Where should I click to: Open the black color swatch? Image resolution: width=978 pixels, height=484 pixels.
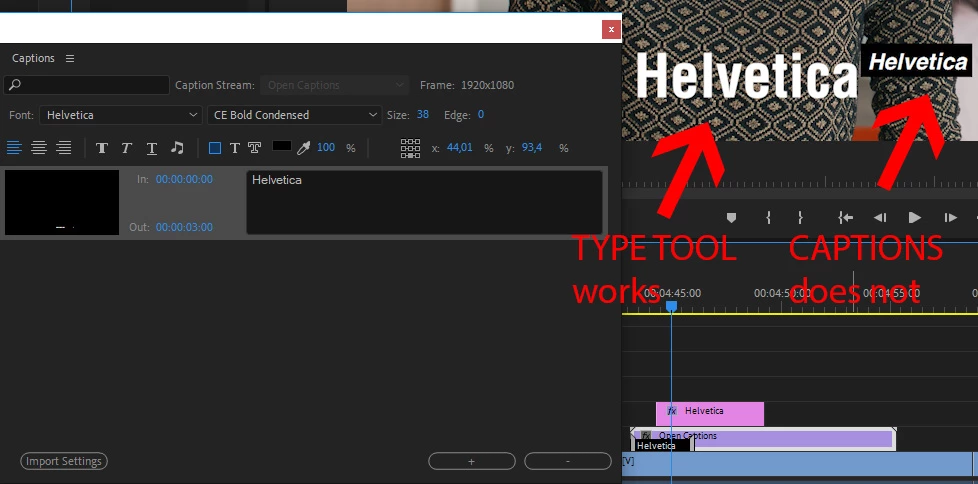282,146
